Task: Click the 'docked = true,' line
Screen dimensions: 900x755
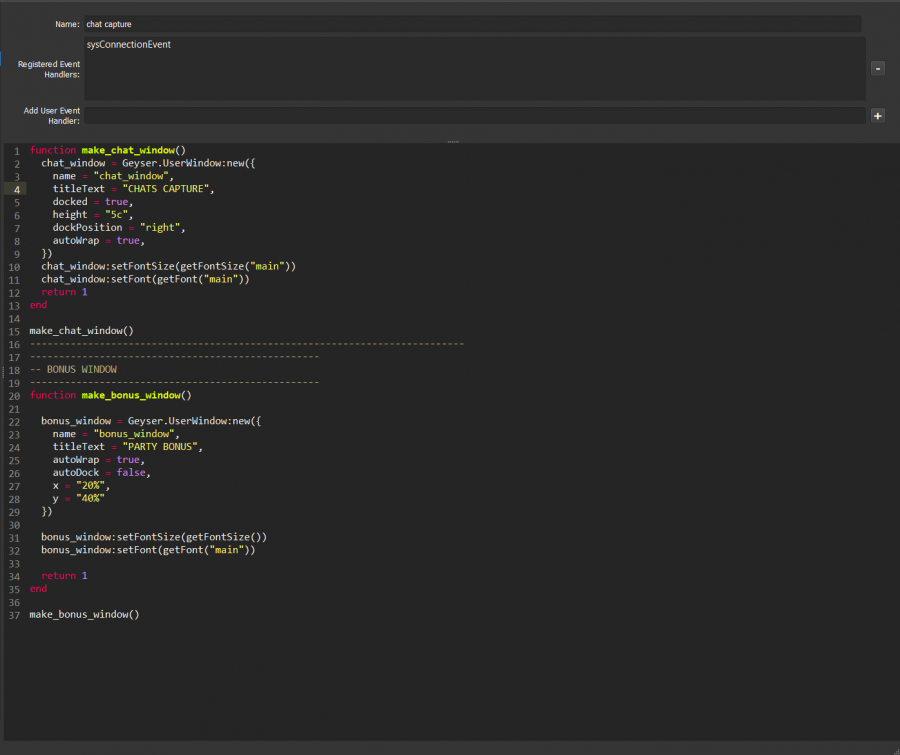Action: point(93,202)
